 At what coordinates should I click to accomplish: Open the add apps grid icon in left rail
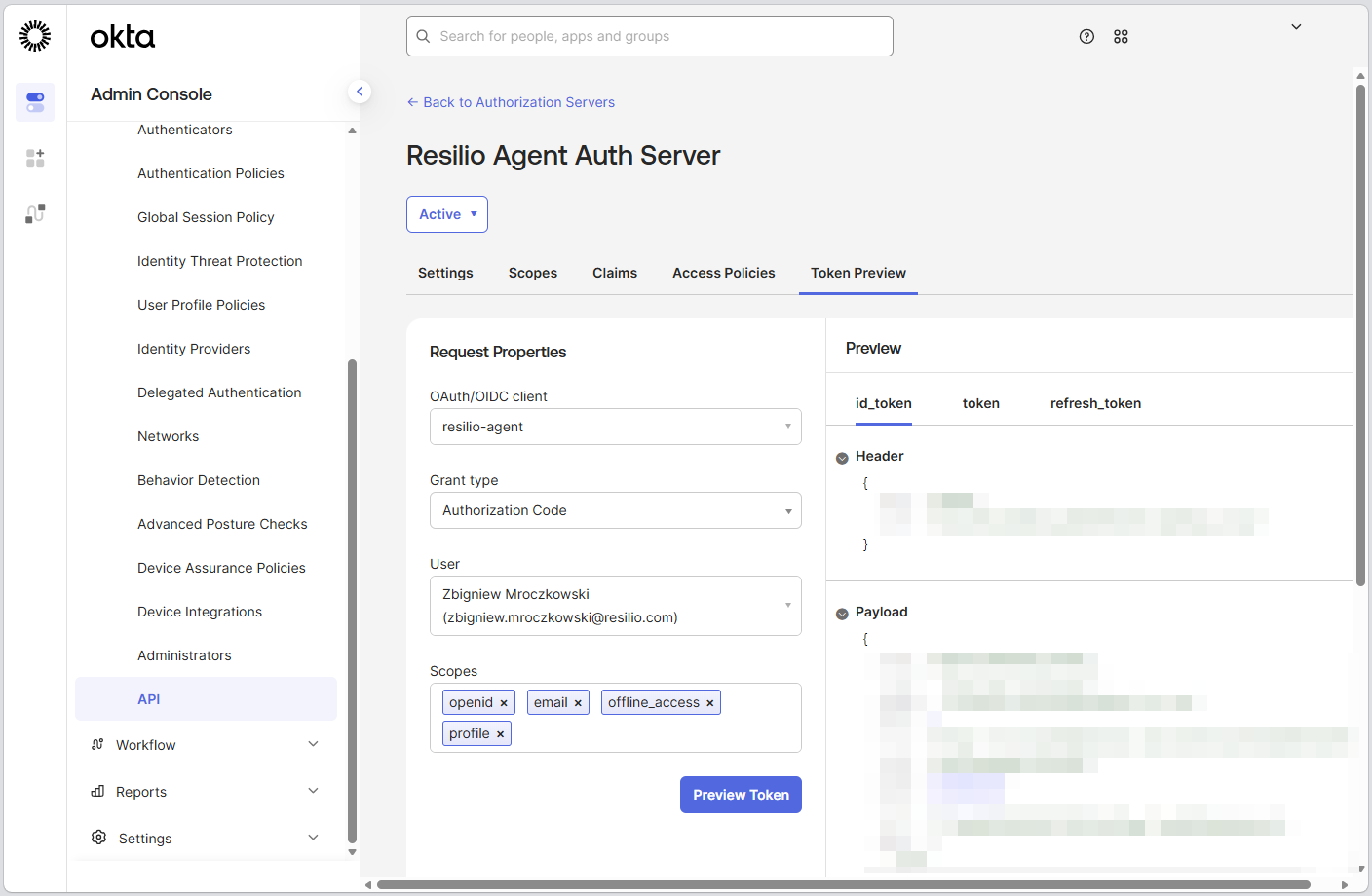[x=35, y=158]
